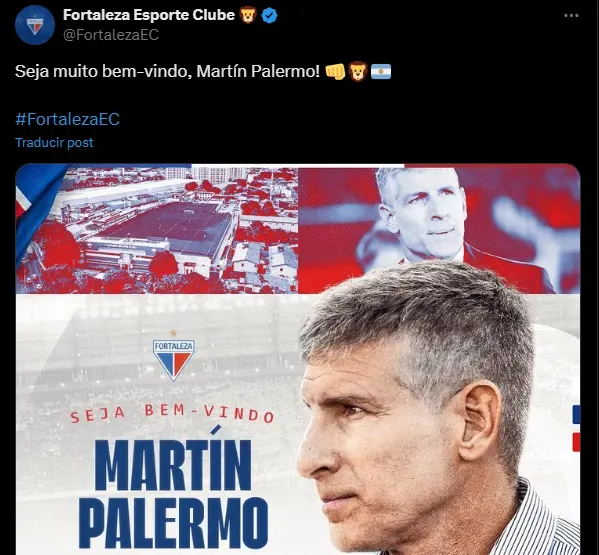Click the Argentina flag emoji

tap(381, 71)
